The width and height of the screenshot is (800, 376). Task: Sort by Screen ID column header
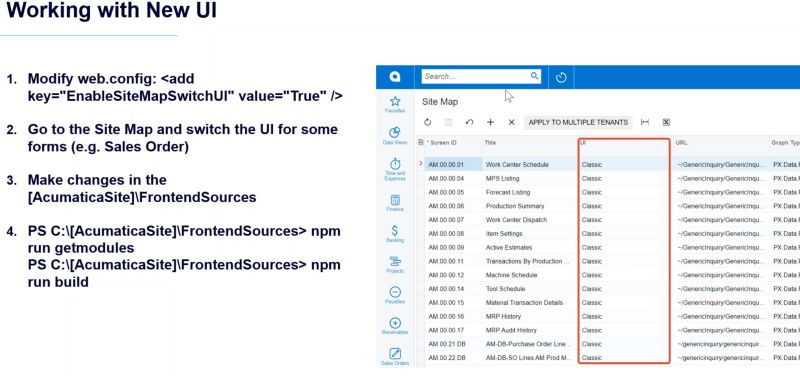click(442, 143)
